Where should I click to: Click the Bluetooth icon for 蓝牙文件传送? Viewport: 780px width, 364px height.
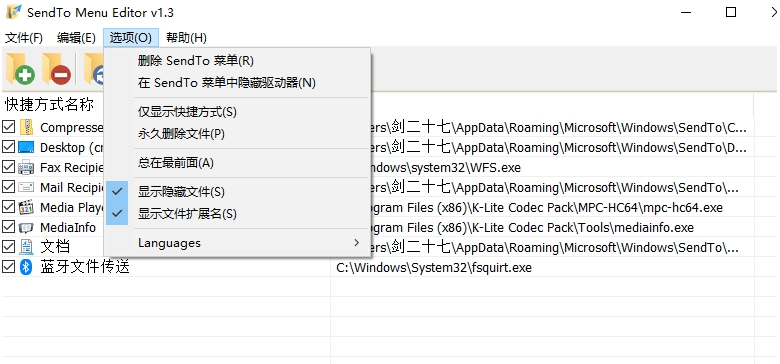(x=26, y=267)
